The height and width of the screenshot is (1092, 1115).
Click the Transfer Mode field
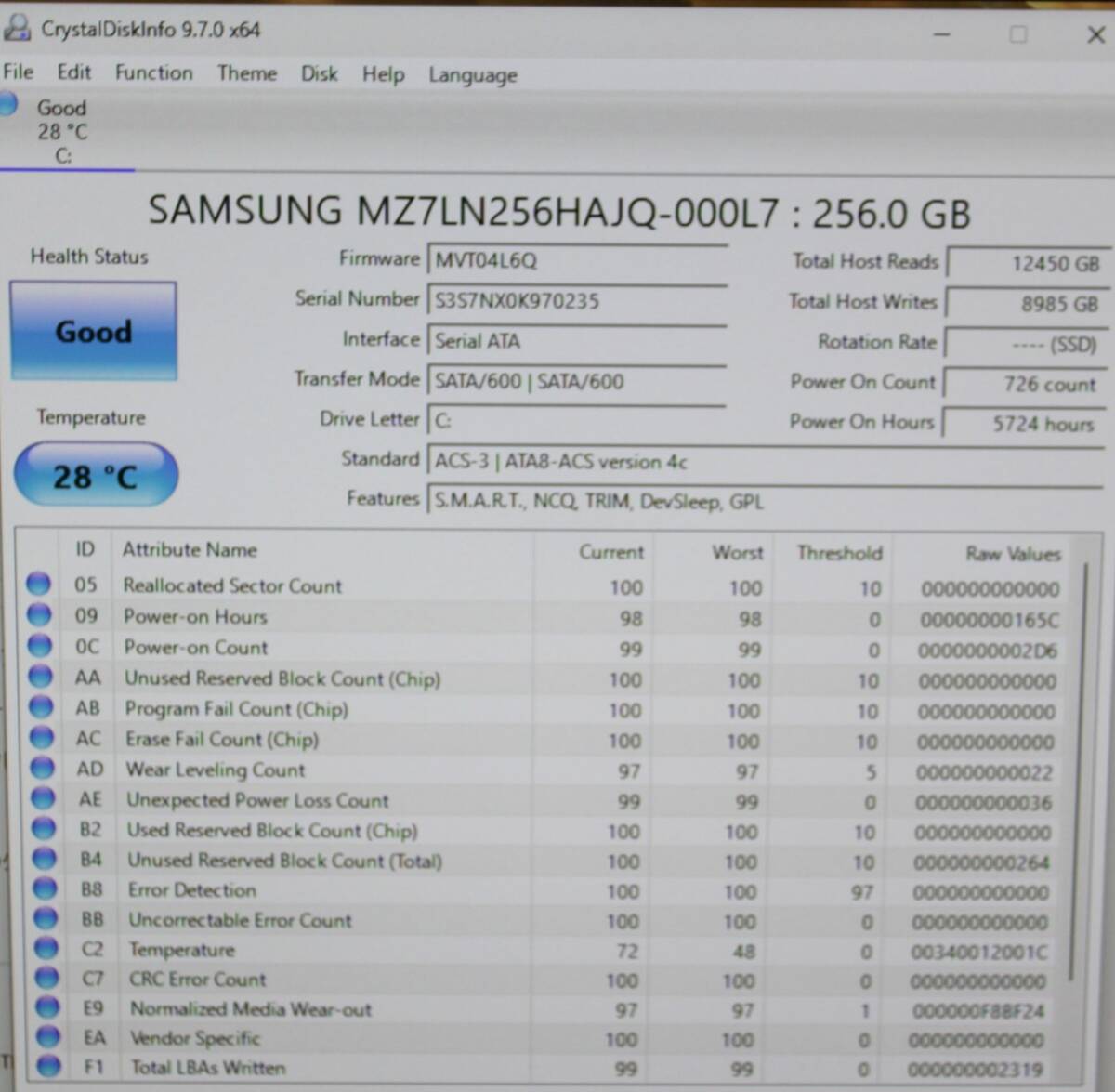click(x=577, y=381)
